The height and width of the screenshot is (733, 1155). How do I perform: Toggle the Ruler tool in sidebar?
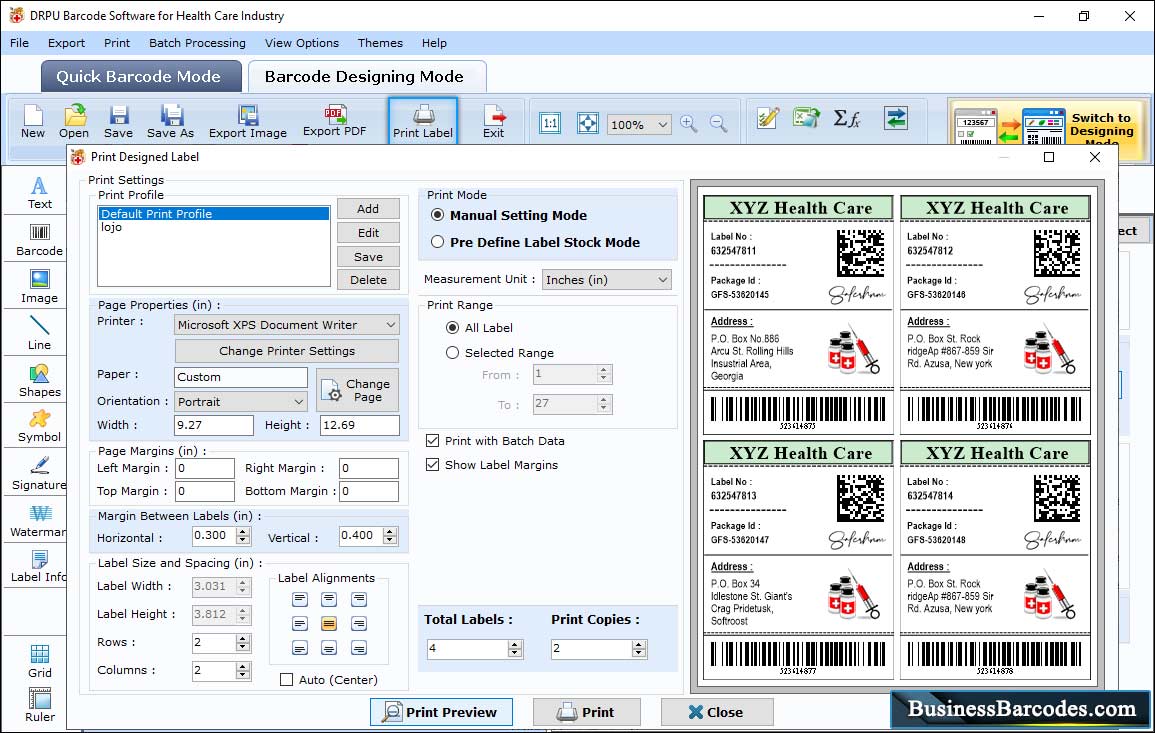(x=40, y=706)
